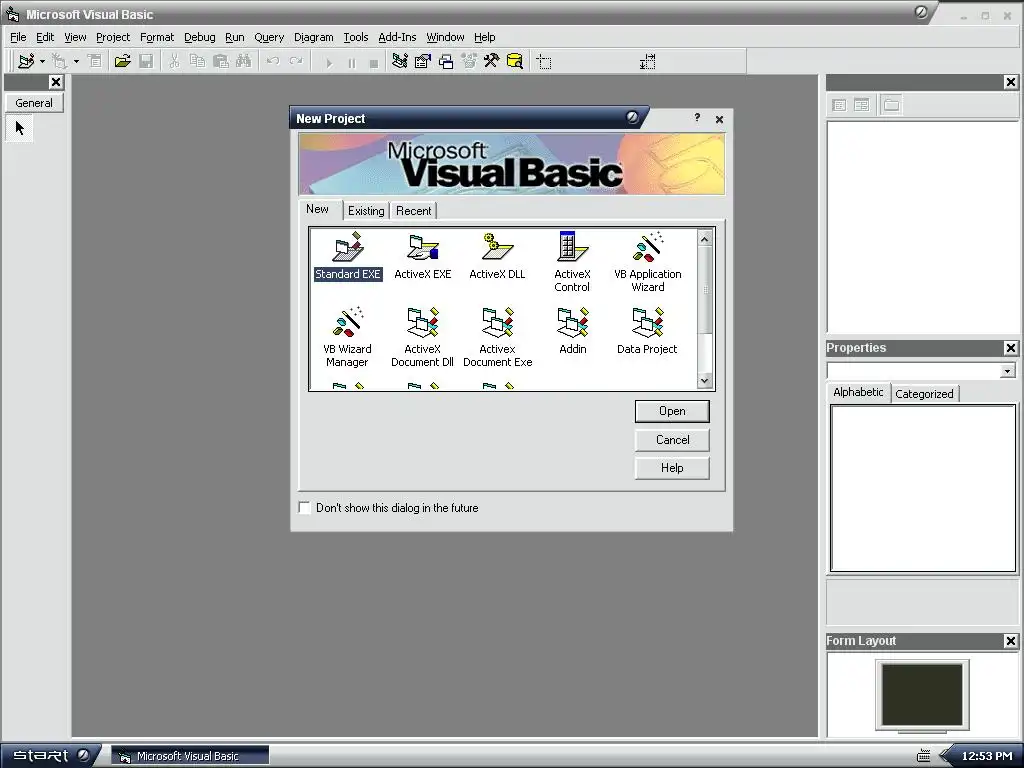
Task: Select the ActiveX Control project type
Action: coord(572,262)
